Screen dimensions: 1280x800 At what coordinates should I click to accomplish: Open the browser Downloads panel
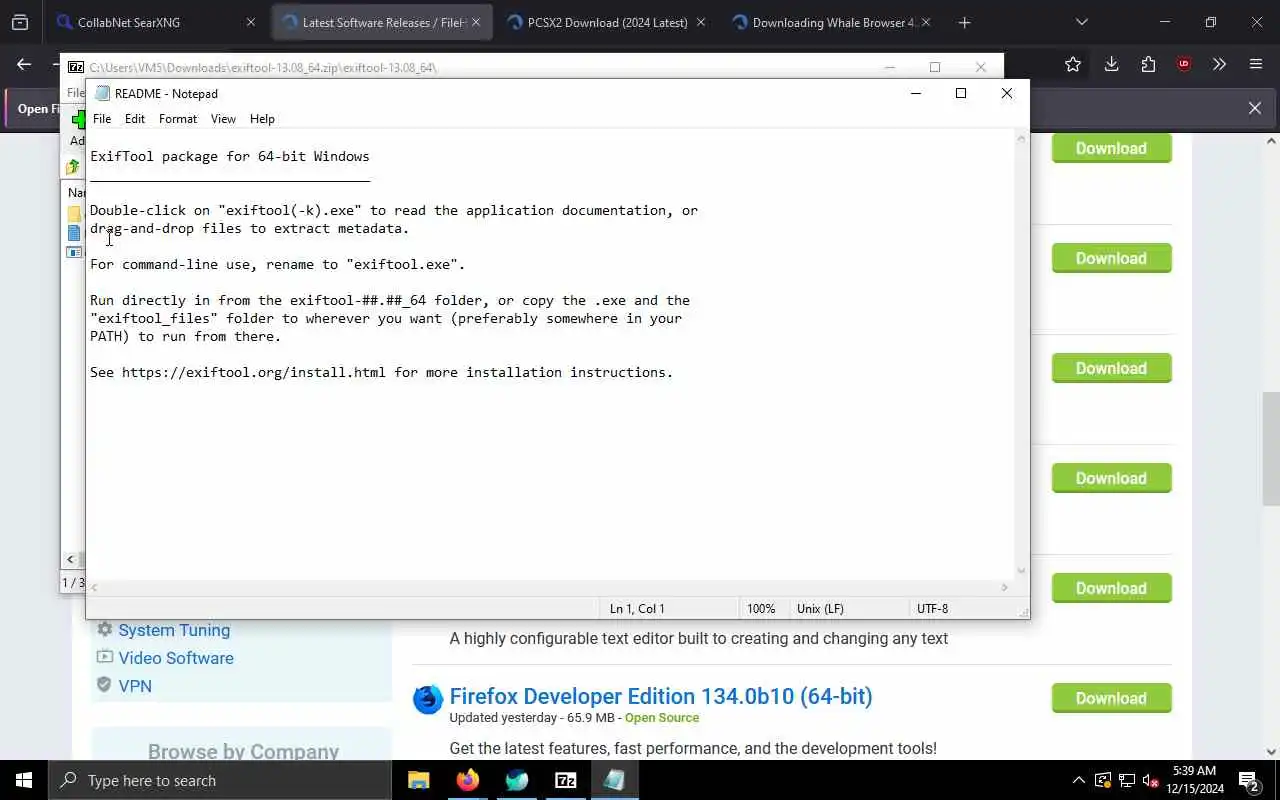pos(1111,64)
